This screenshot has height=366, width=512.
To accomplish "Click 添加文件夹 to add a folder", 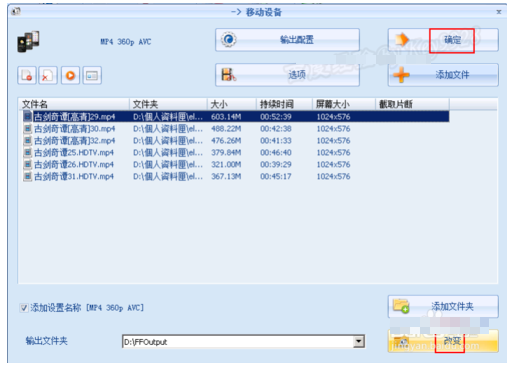I will [443, 306].
